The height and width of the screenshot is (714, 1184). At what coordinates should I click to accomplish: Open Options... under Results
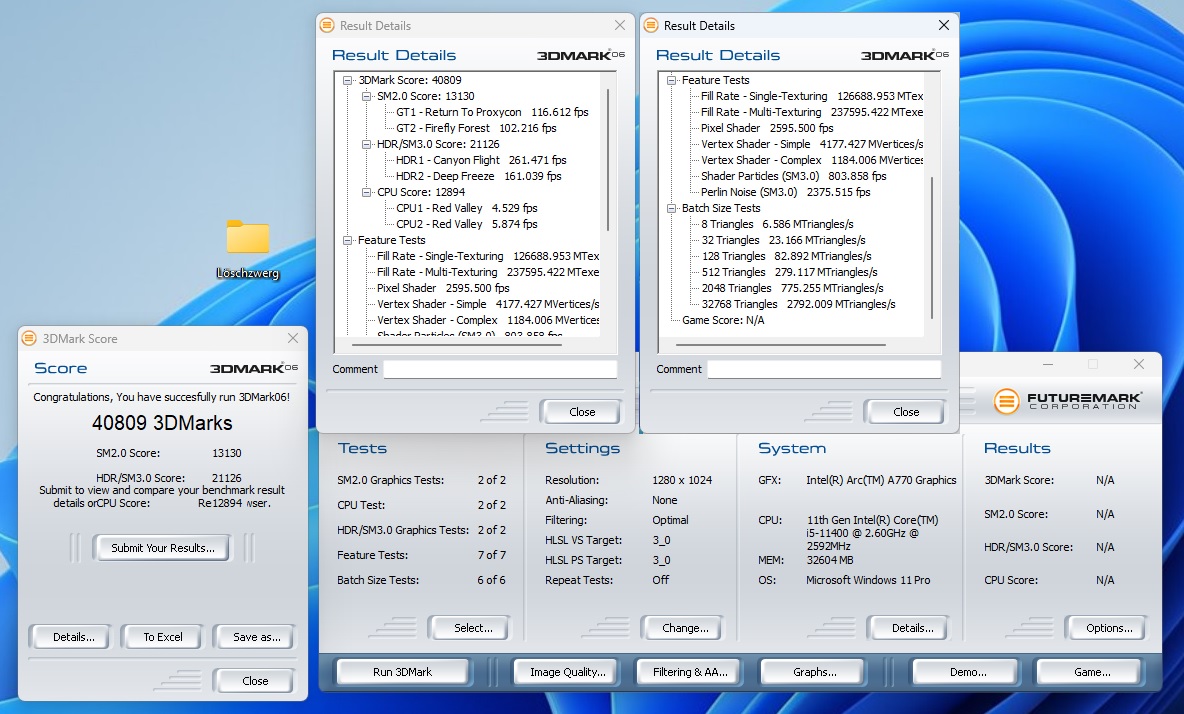point(1108,628)
